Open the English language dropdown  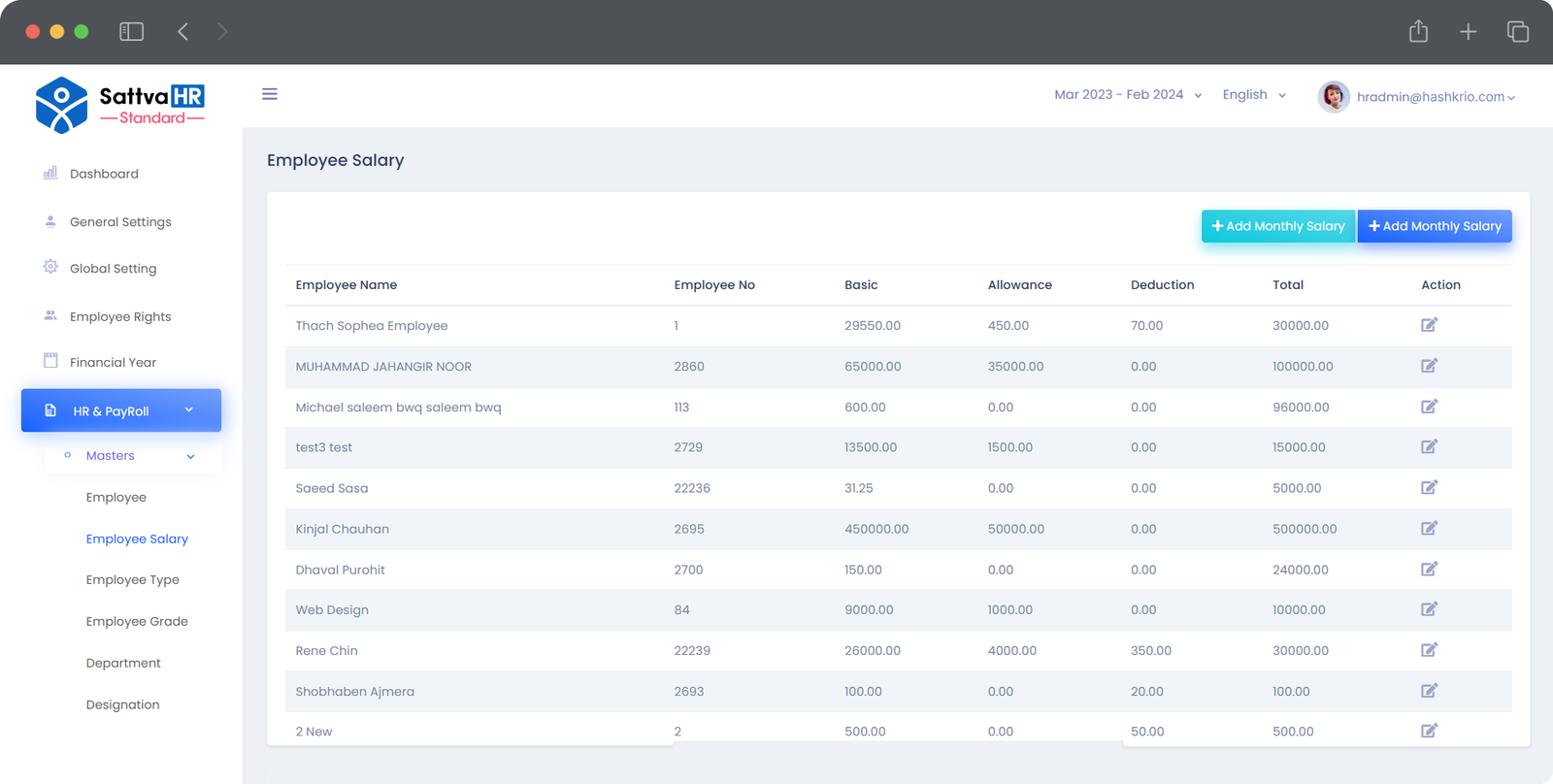1254,95
